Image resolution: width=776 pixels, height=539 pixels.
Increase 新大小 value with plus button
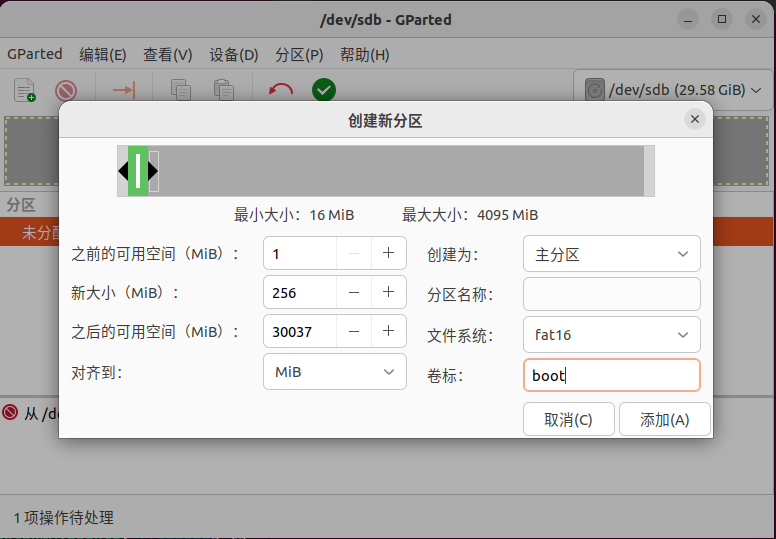[388, 293]
